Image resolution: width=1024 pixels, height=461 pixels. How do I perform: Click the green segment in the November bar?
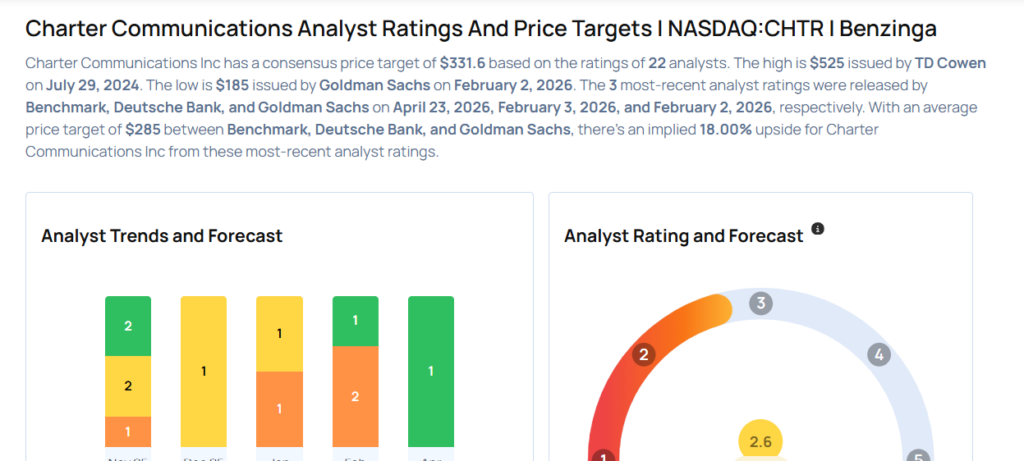[x=128, y=326]
